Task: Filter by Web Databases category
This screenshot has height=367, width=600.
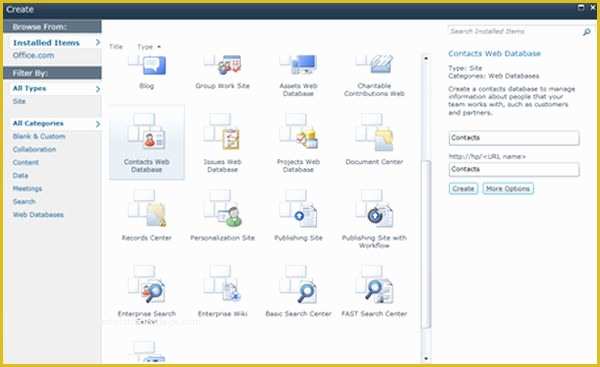Action: (x=38, y=214)
